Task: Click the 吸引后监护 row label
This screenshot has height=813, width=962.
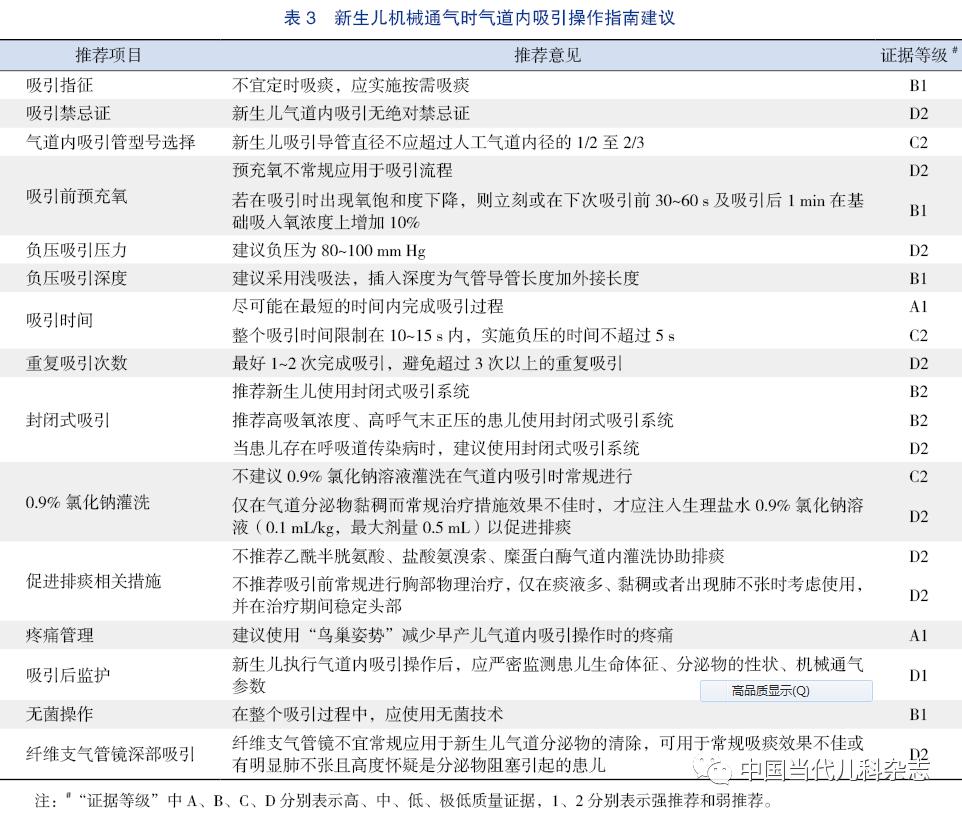Action: 68,675
